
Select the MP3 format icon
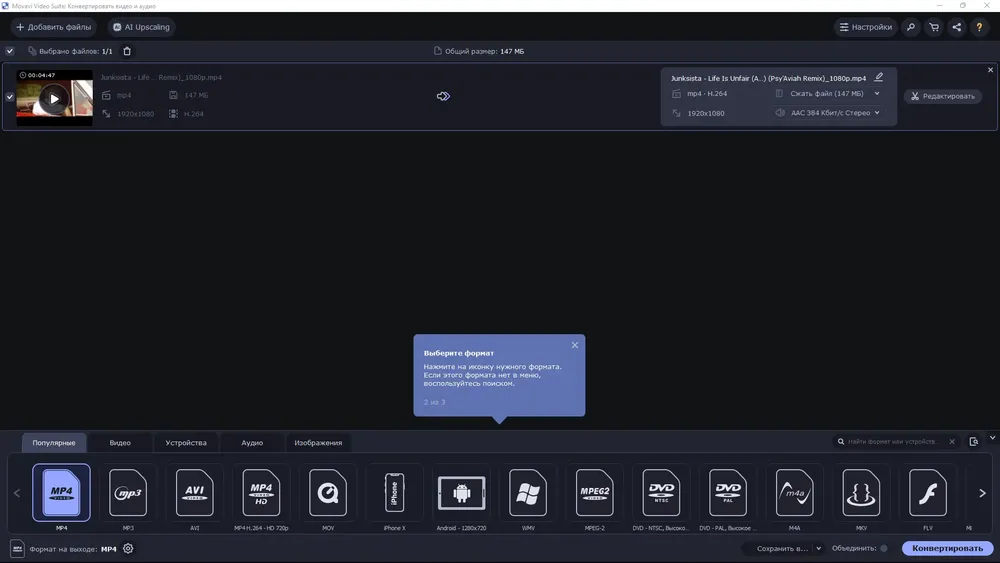(128, 492)
